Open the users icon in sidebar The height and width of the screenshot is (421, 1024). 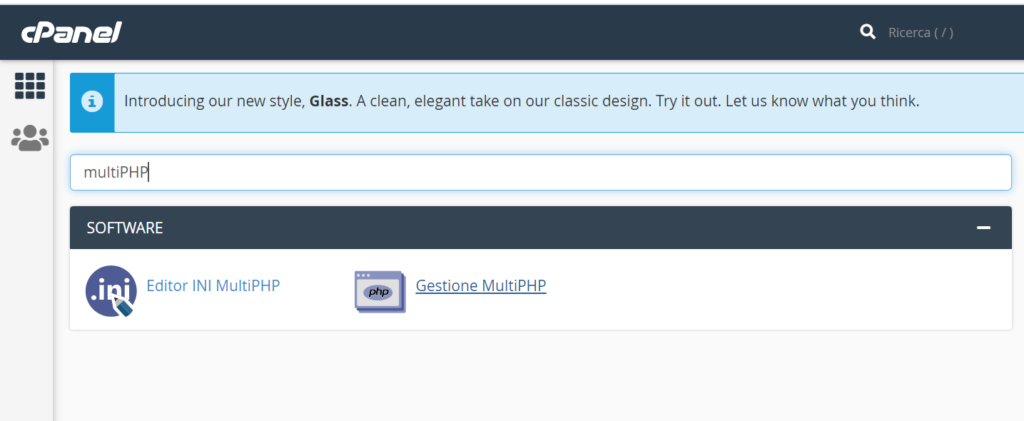pyautogui.click(x=30, y=138)
